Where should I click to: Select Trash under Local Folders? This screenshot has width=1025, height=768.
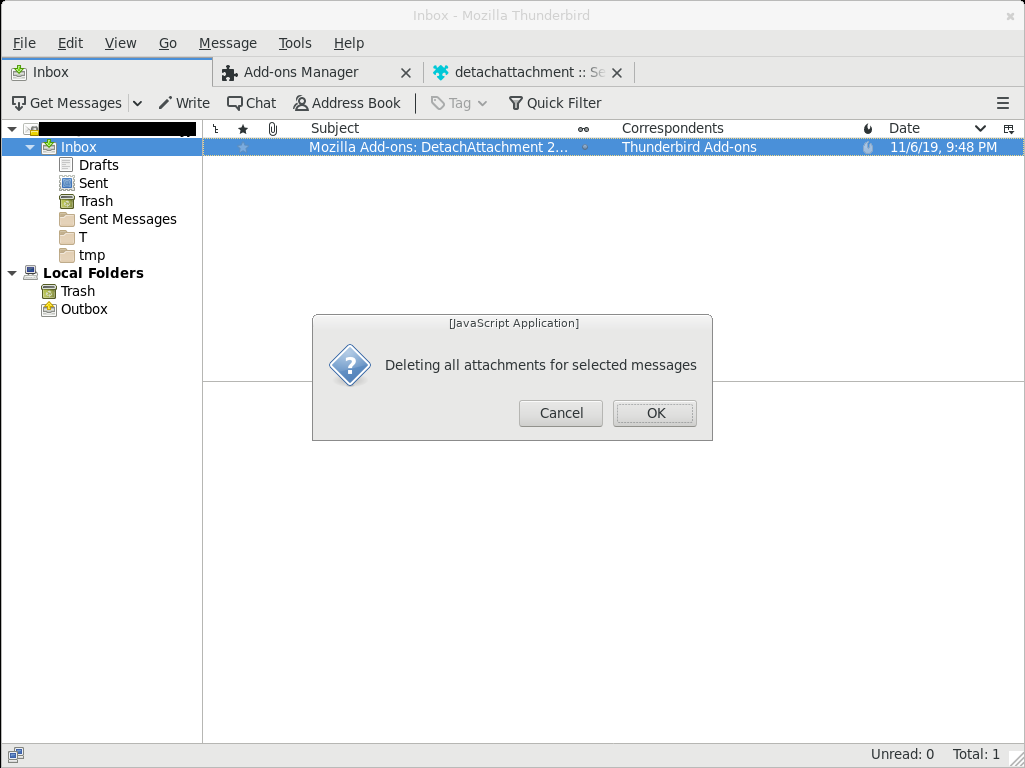click(77, 291)
